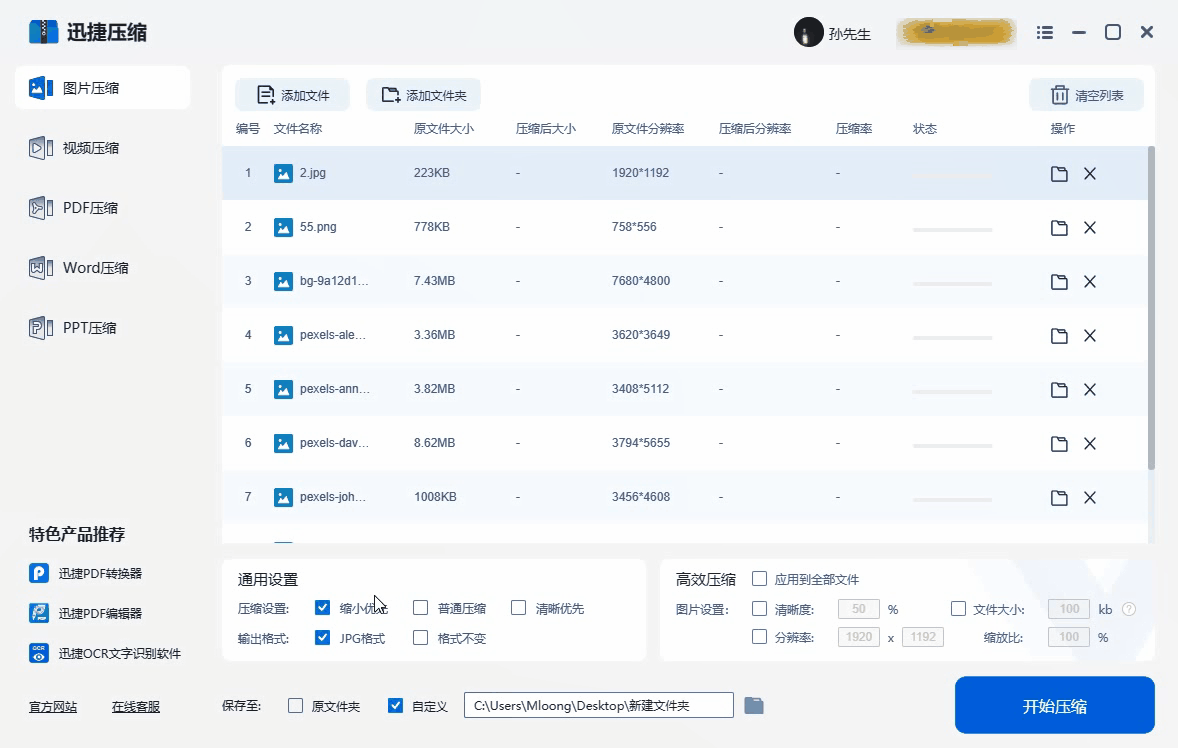Enable the 分辨率 checkbox

pyautogui.click(x=760, y=637)
